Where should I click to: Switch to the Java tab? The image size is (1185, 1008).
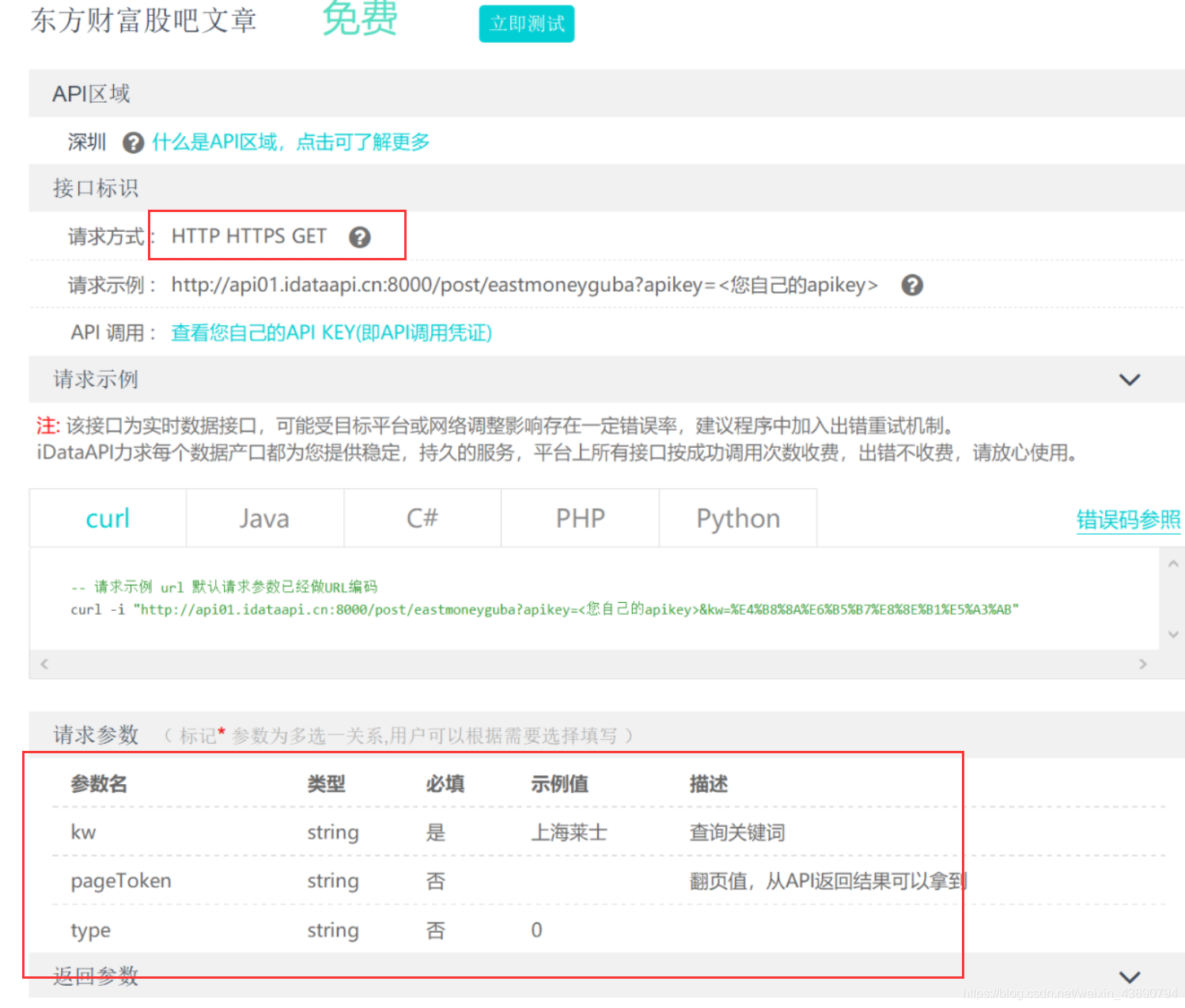pyautogui.click(x=265, y=518)
